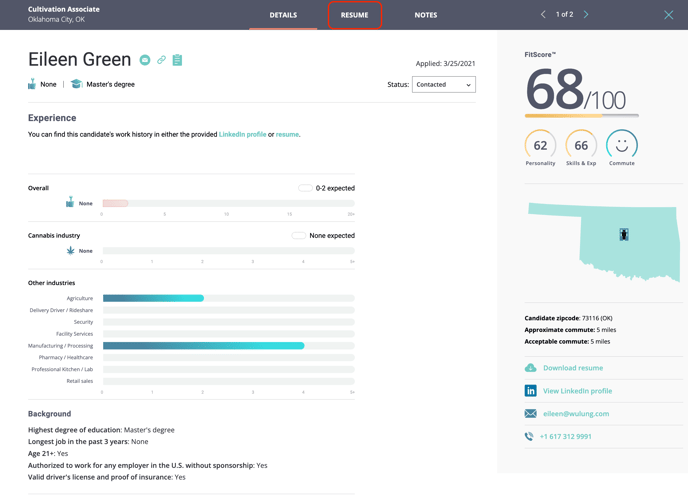The width and height of the screenshot is (688, 497).
Task: Close the candidate profile panel
Action: tap(669, 15)
